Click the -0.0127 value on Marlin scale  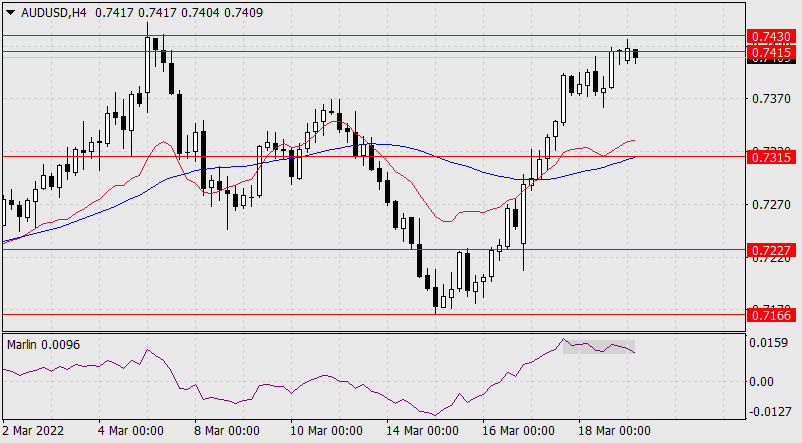pos(770,411)
